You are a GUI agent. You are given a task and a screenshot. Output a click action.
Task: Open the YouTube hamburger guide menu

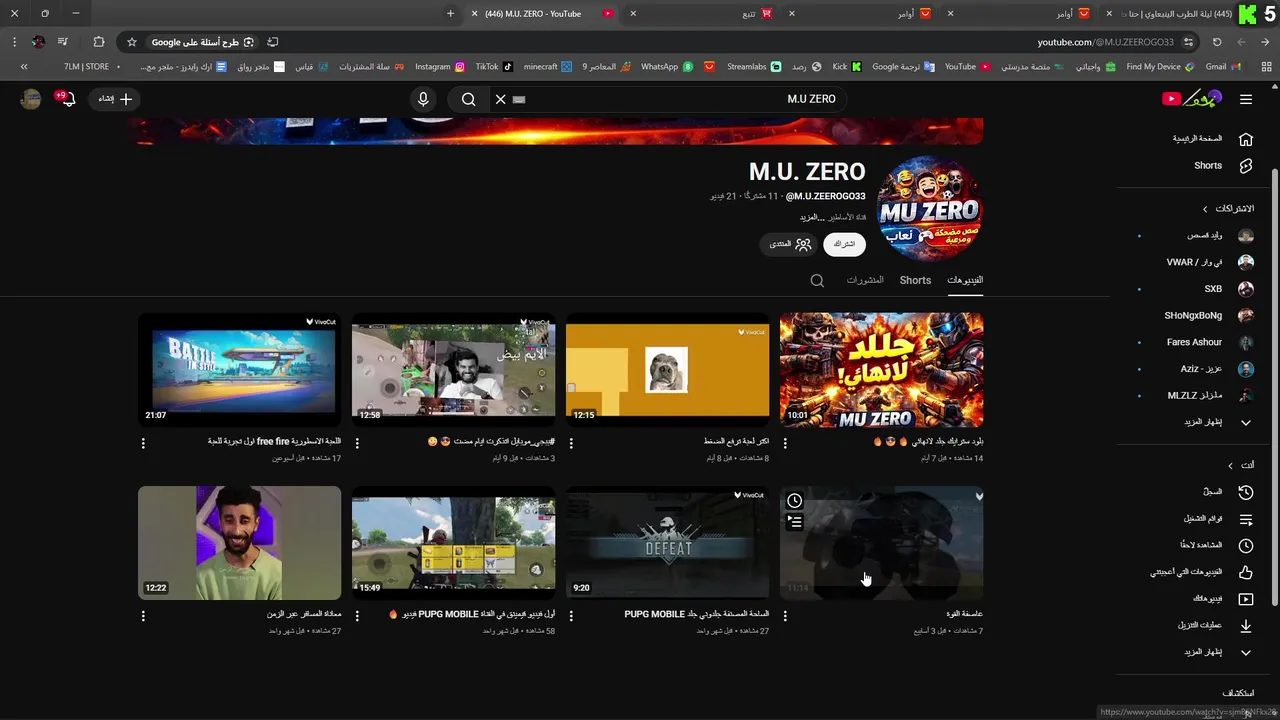coord(1246,99)
